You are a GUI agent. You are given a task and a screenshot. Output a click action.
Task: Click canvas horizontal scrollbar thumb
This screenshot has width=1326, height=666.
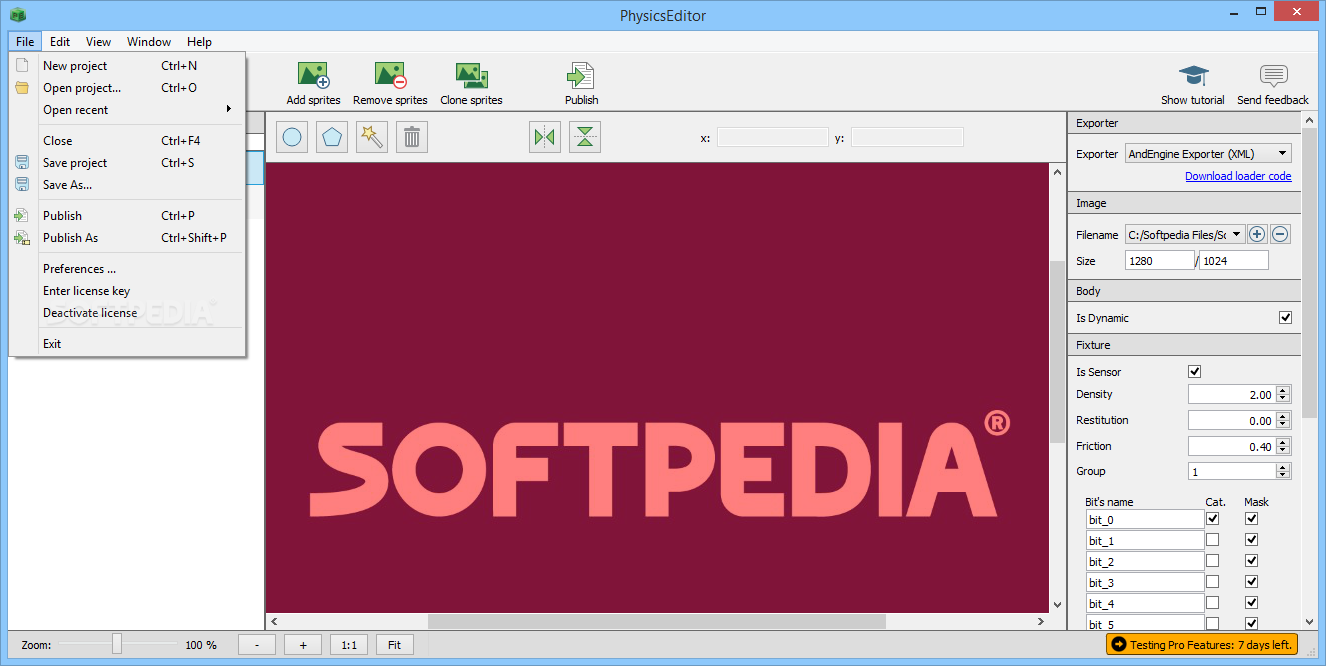[657, 621]
